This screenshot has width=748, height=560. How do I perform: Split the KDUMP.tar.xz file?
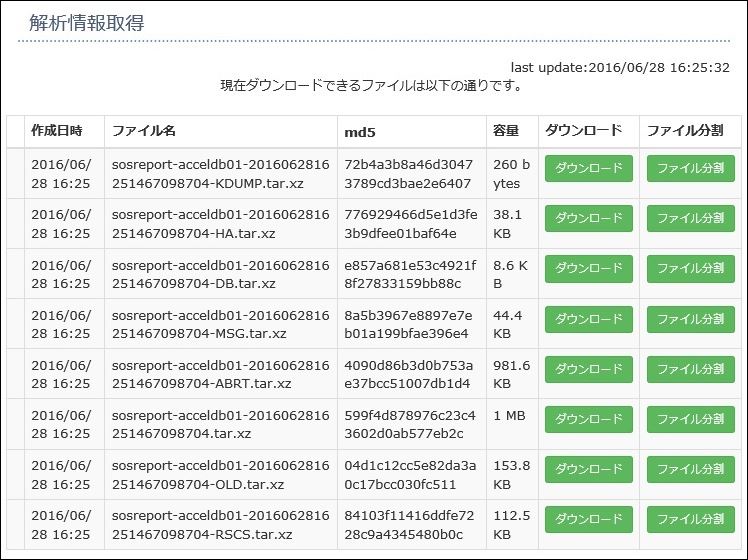point(691,168)
